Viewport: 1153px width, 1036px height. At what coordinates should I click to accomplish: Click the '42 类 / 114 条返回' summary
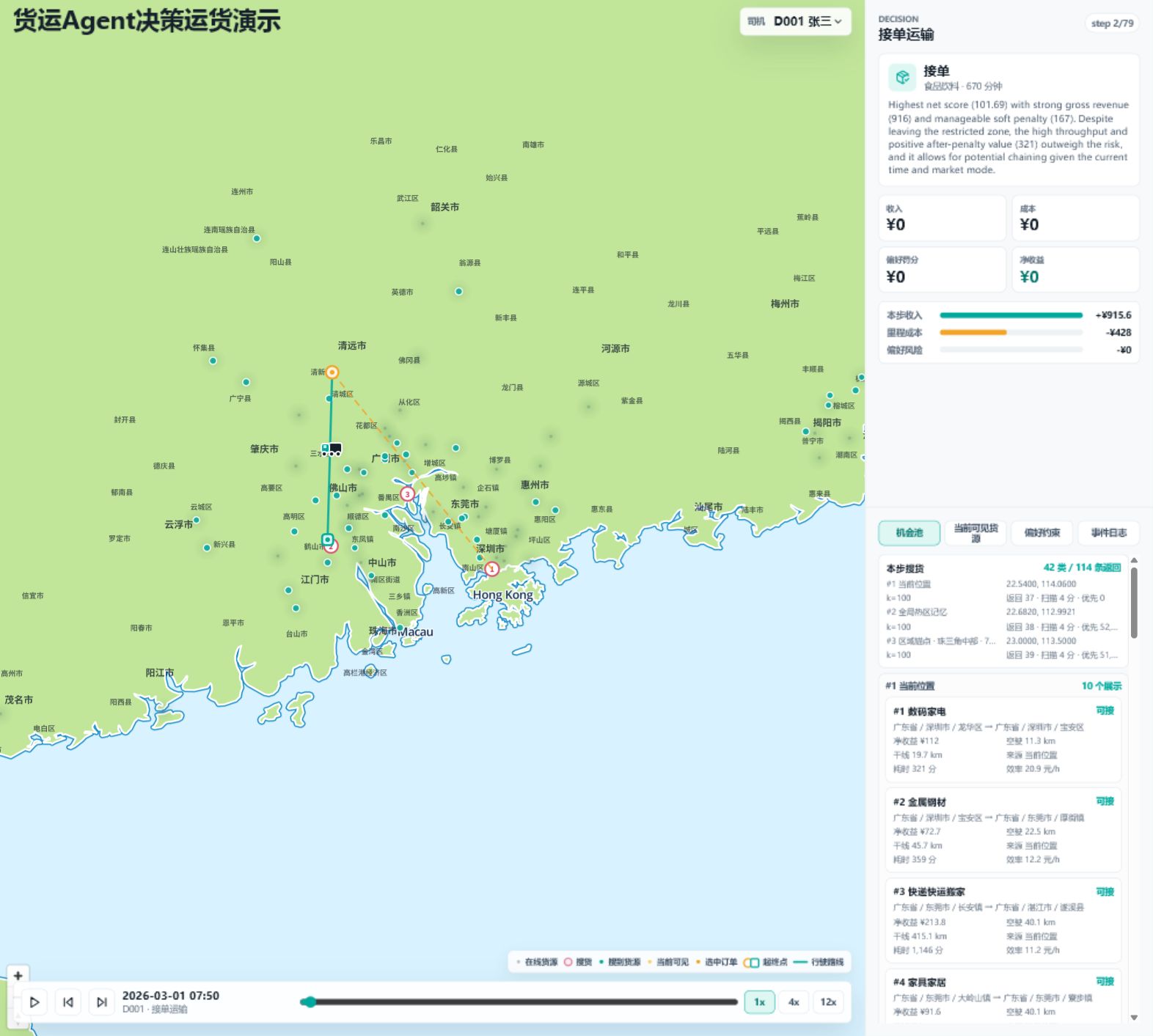(1082, 567)
